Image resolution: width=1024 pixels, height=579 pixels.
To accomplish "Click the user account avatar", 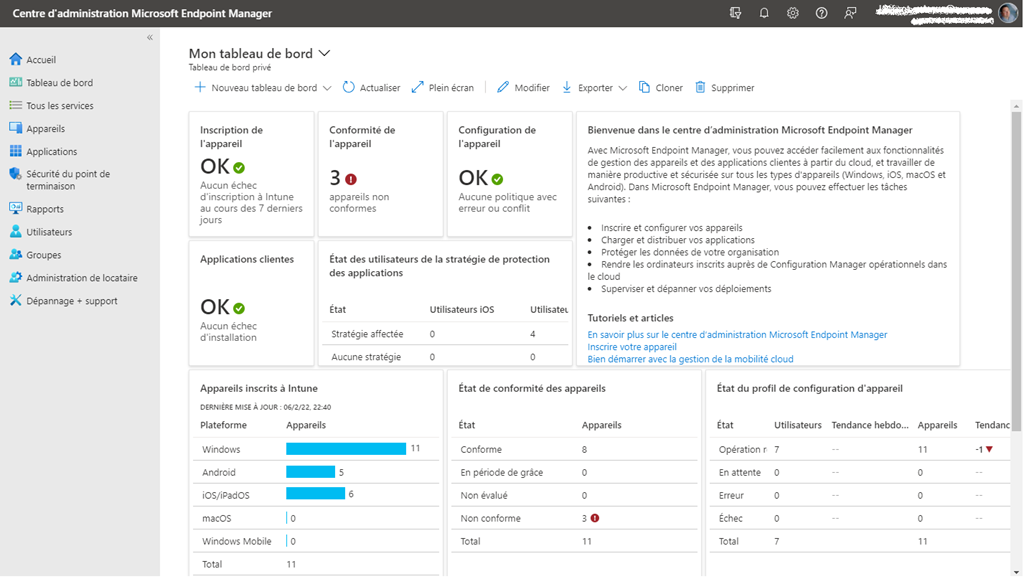I will (1007, 13).
